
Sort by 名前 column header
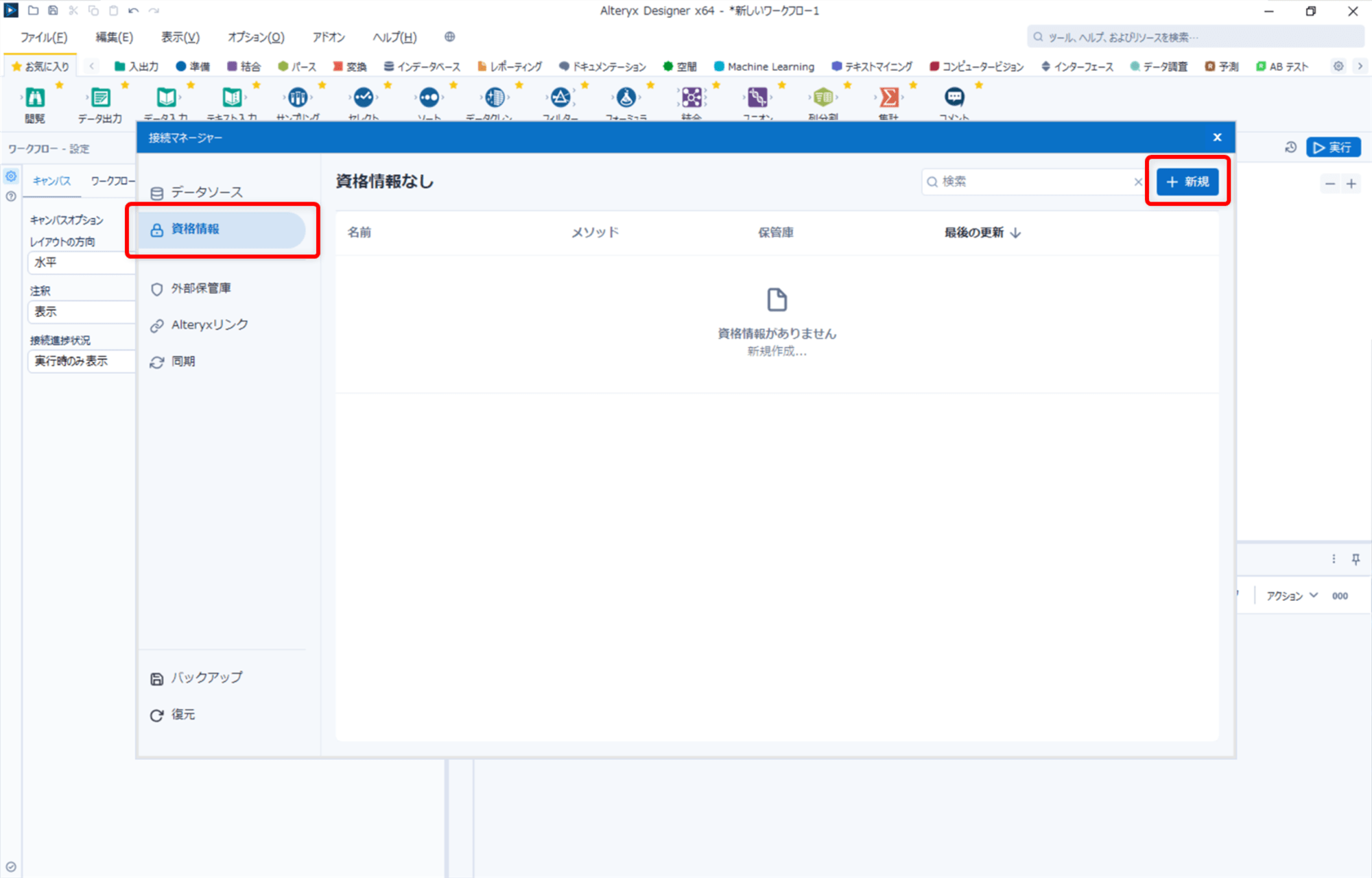(x=359, y=233)
